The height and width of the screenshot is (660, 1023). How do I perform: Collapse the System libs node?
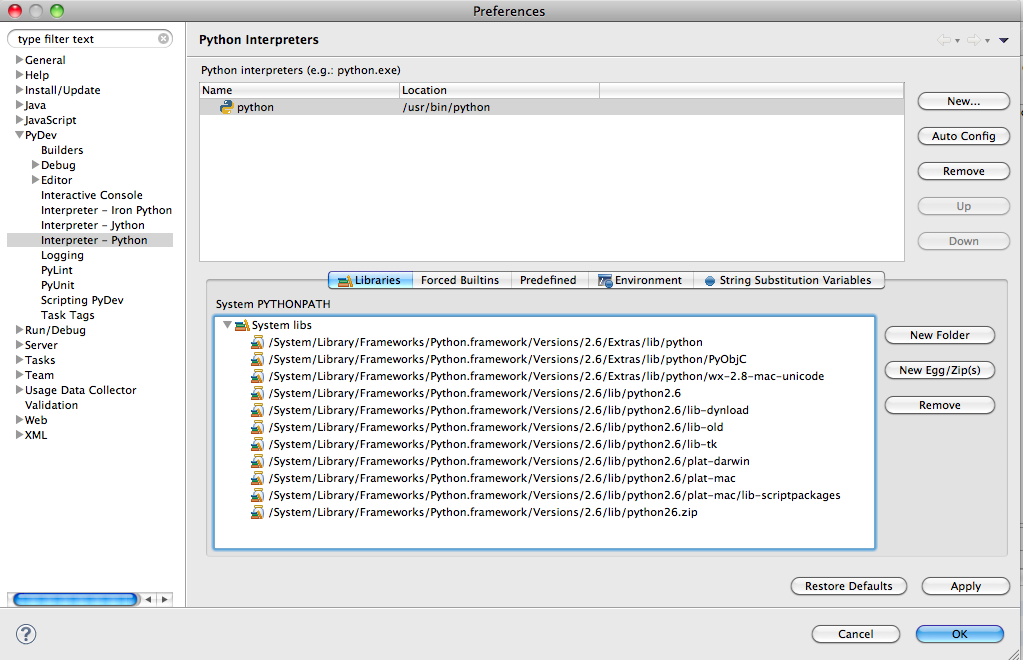coord(227,324)
